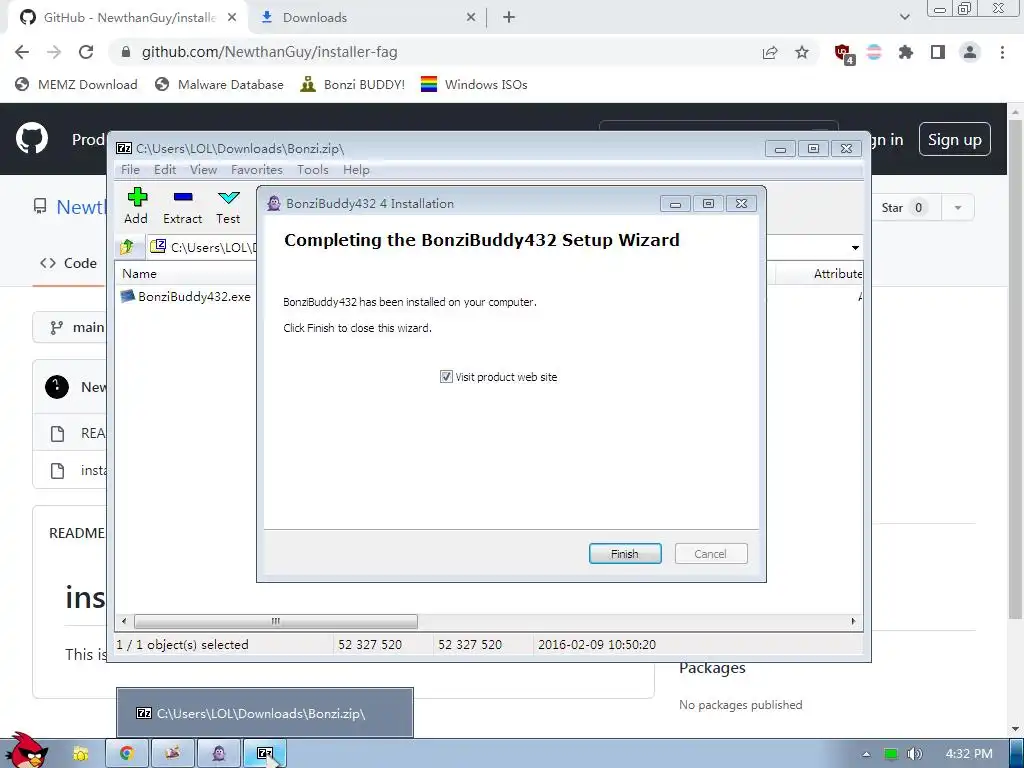Click the Add icon in 7-Zip toolbar
Screen dimensions: 1024x768
click(136, 206)
